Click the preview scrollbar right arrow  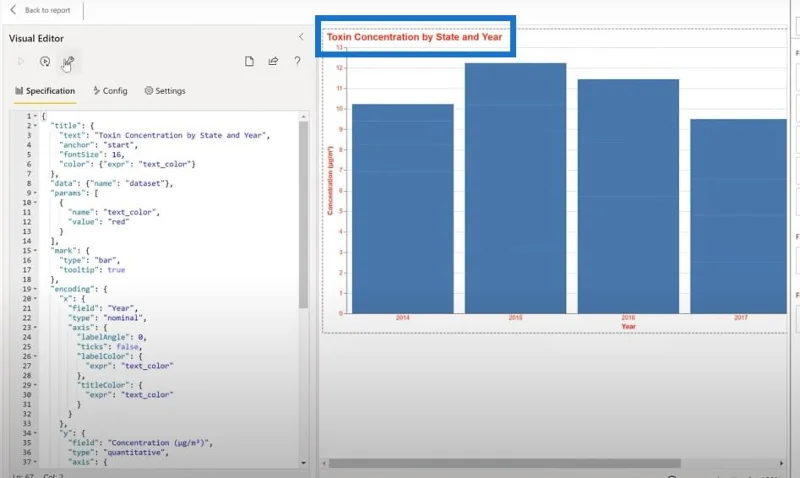pyautogui.click(x=781, y=463)
